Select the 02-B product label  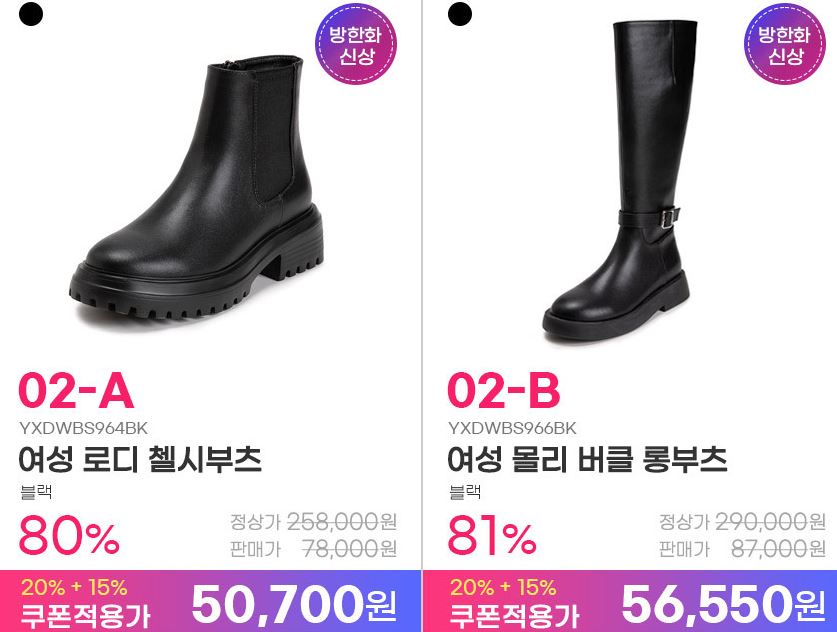click(504, 390)
